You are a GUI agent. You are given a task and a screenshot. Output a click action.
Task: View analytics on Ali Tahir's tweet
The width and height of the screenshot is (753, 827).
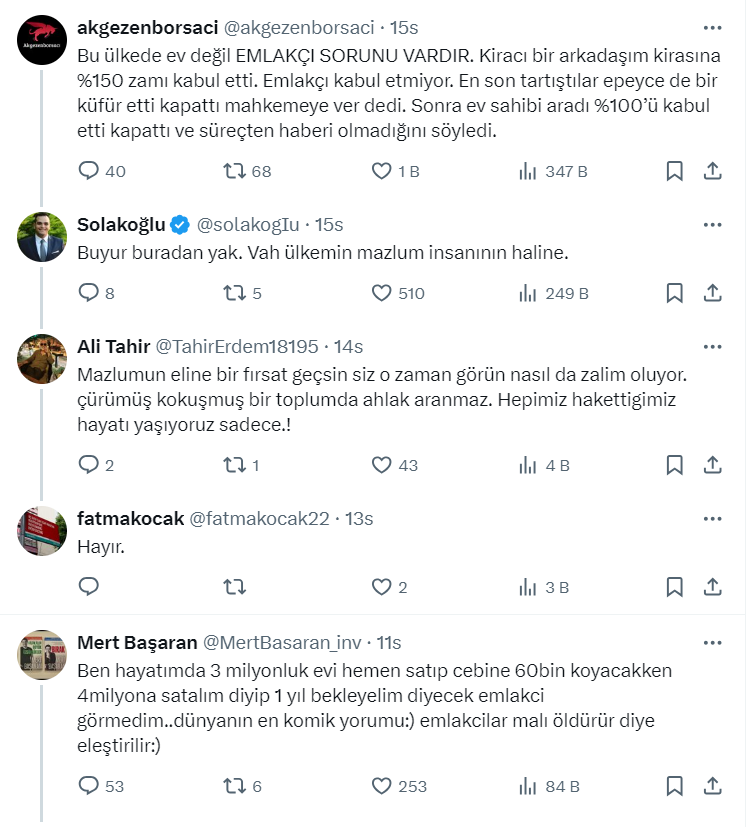[x=528, y=465]
